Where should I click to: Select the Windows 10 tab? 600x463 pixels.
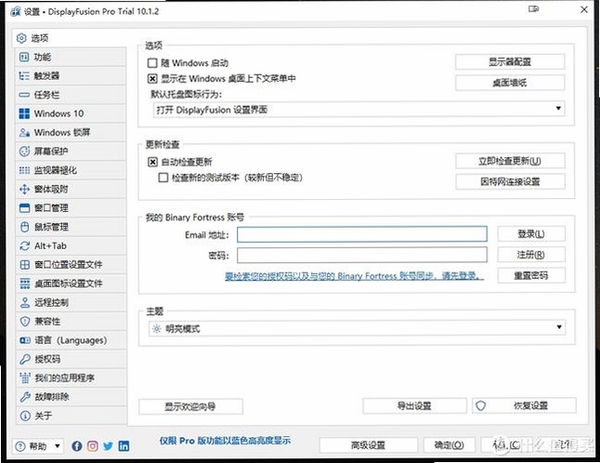71,113
